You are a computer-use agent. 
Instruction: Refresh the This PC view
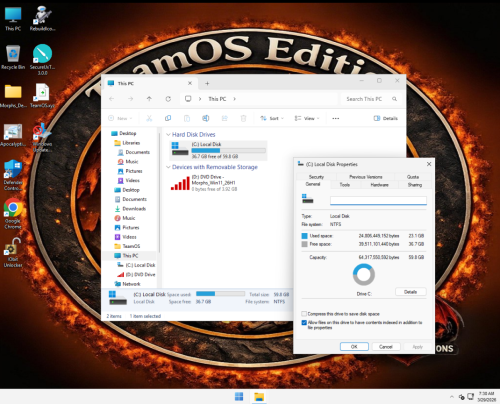(168, 99)
